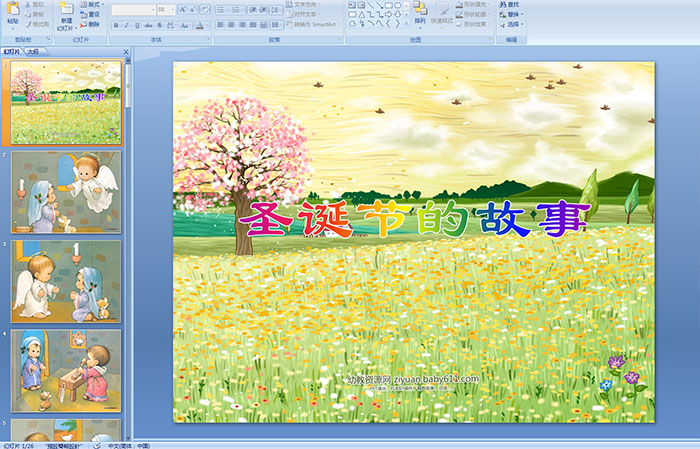The image size is (700, 449).
Task: Toggle Underline formatting
Action: click(137, 25)
